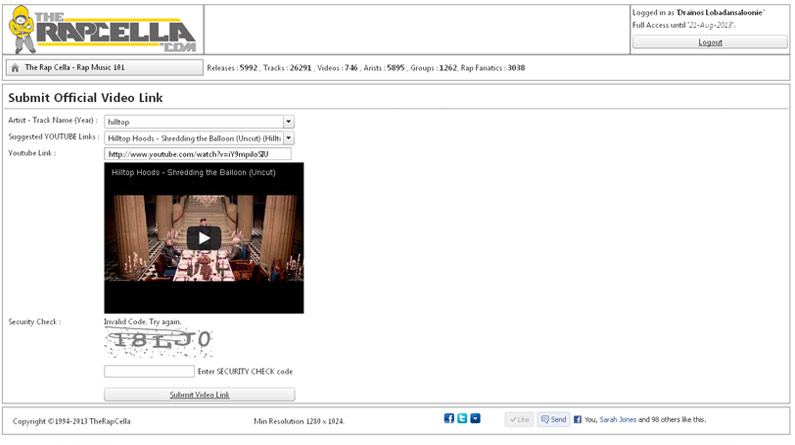The image size is (795, 445).
Task: Click the 'Releases : 5992' statistic
Action: pyautogui.click(x=232, y=67)
